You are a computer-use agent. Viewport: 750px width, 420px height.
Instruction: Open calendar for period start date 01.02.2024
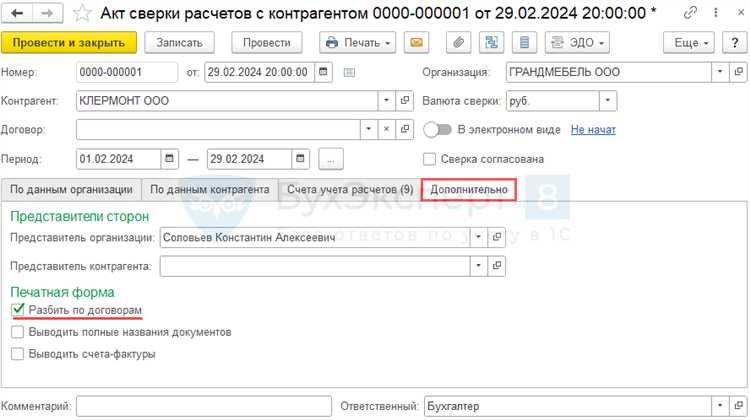pos(169,159)
